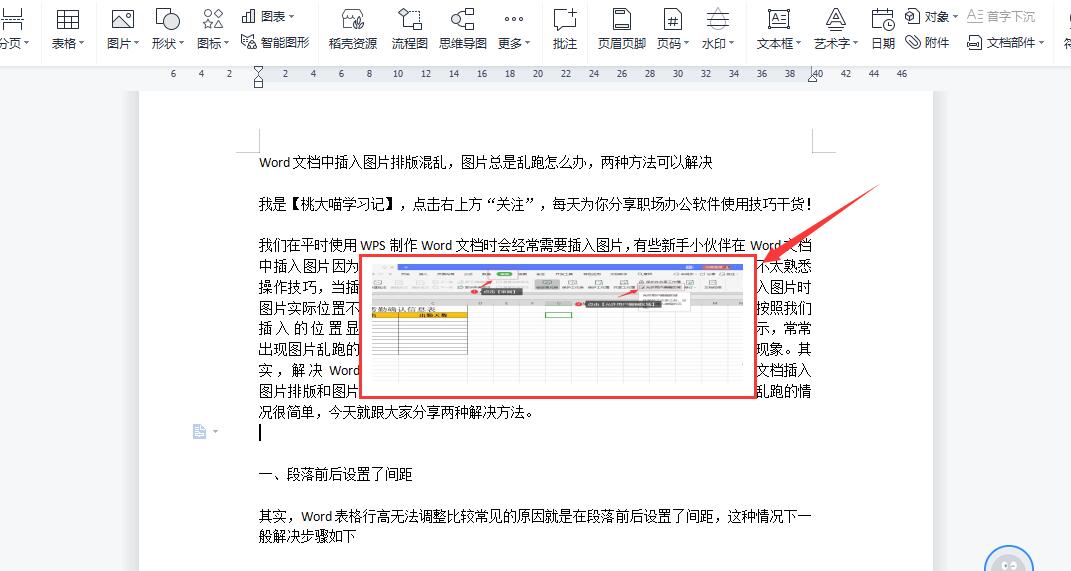
Task: Click the 艺术字 (WordArt) icon
Action: (835, 19)
